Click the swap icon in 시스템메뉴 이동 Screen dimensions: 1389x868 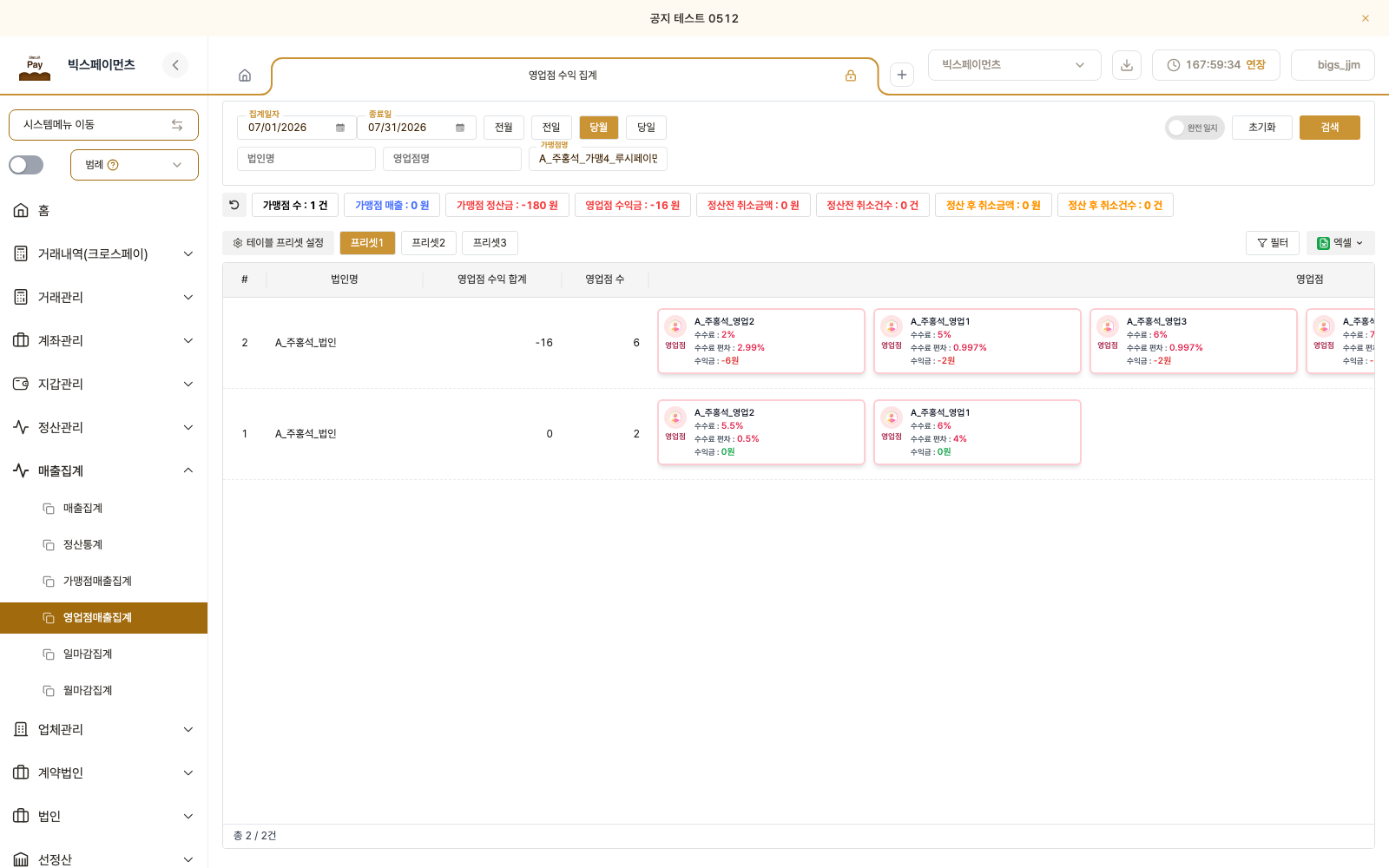(x=177, y=125)
